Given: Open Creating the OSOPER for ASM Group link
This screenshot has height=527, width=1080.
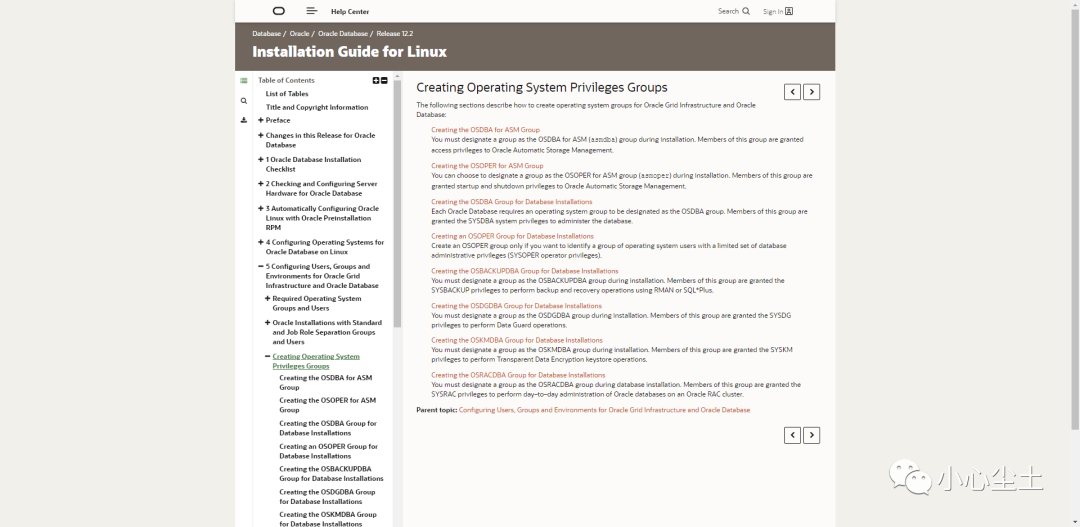Looking at the screenshot, I should point(487,166).
